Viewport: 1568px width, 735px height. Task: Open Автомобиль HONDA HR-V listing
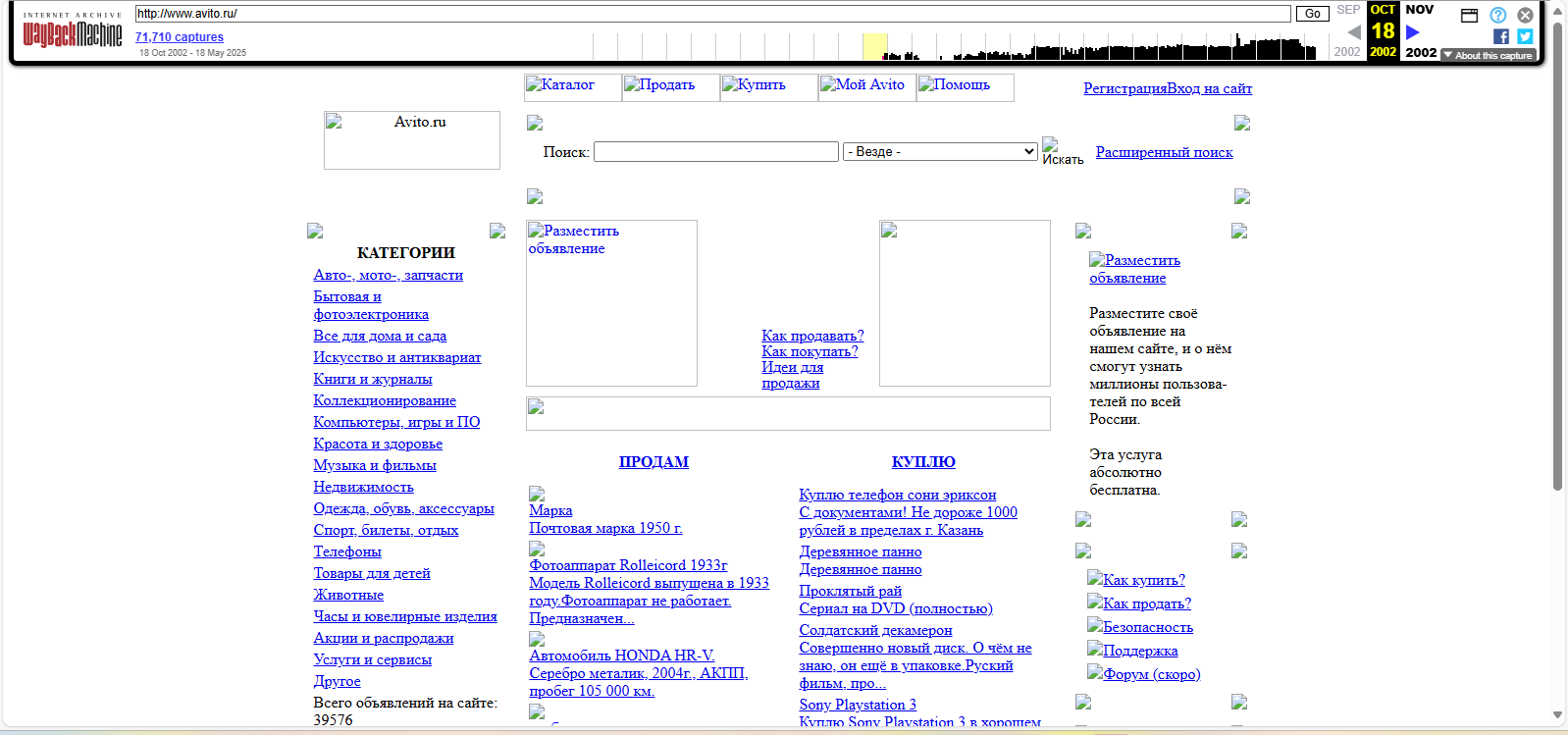[x=622, y=656]
